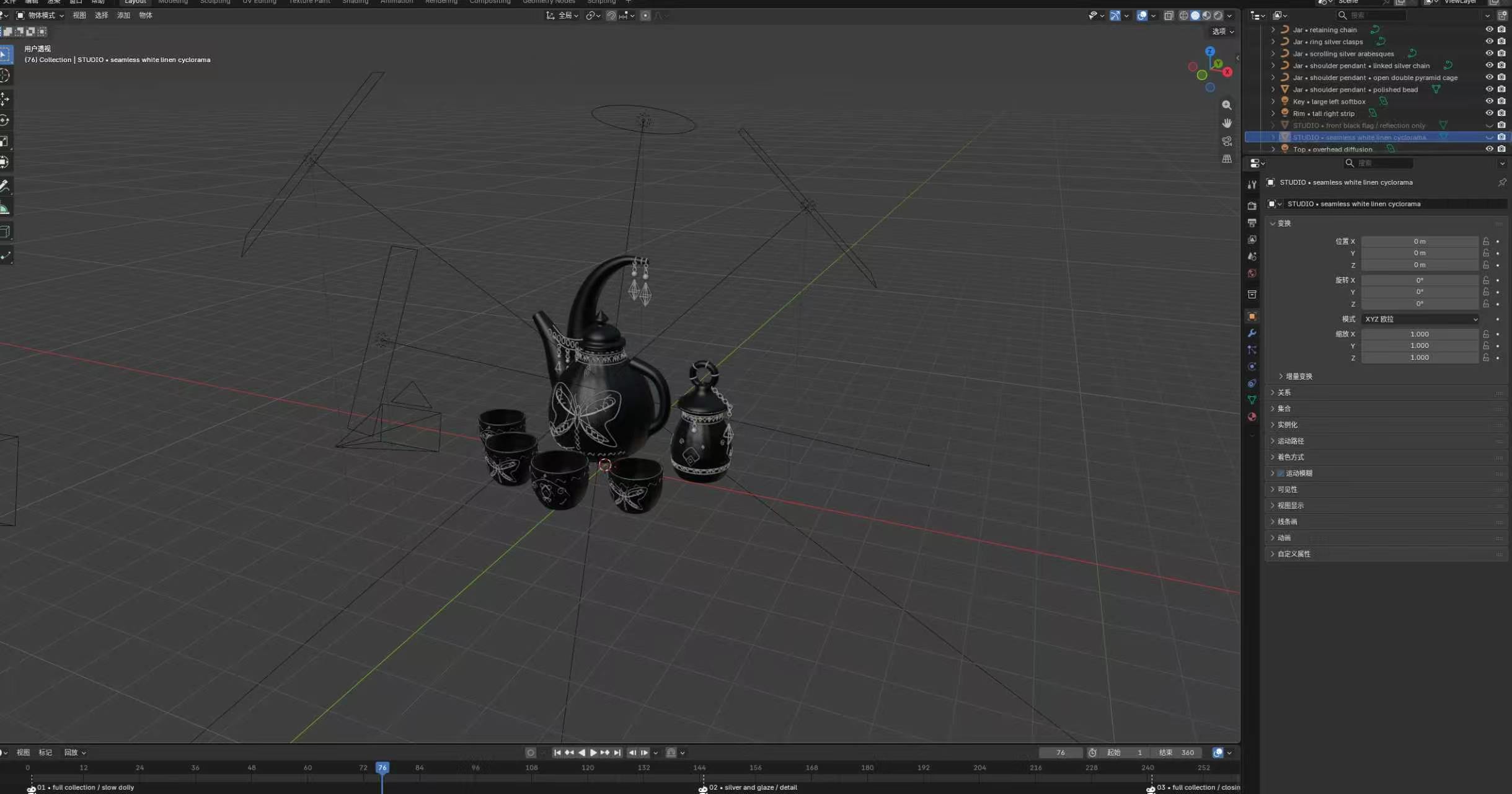Open the Modifiers wrench properties tab

tap(1252, 333)
